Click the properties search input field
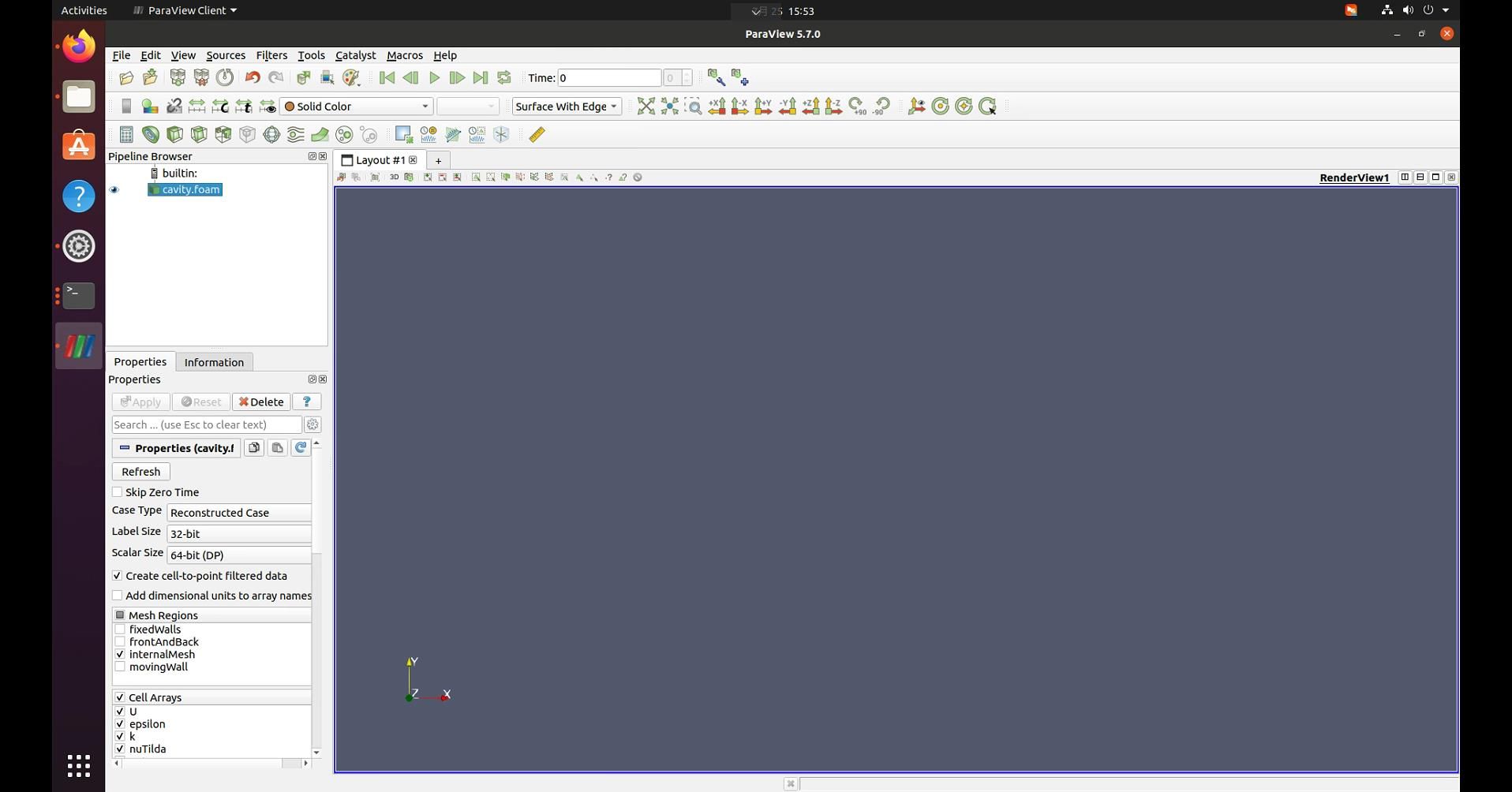Image resolution: width=1512 pixels, height=792 pixels. point(207,424)
